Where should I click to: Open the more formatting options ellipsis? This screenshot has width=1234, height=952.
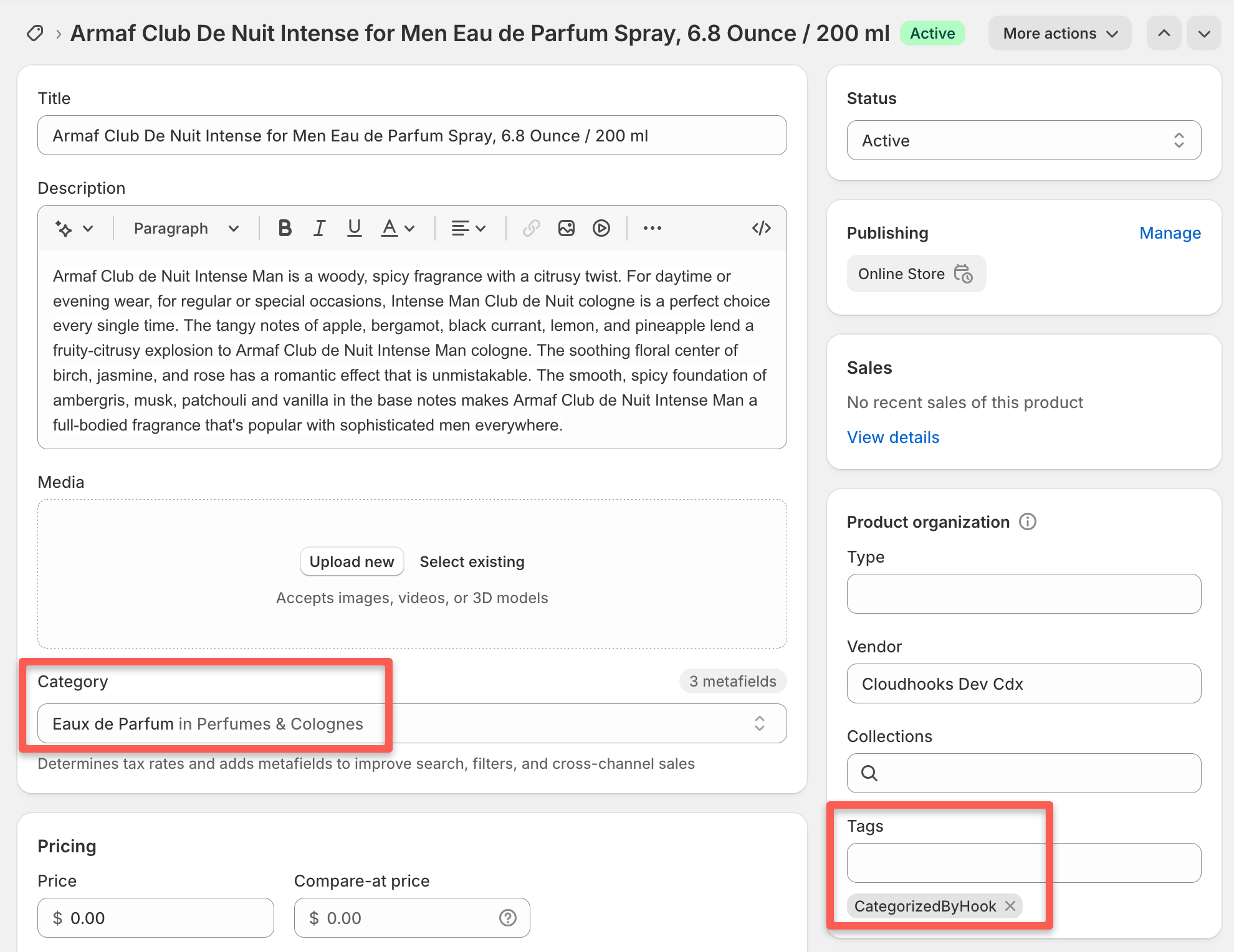tap(652, 228)
